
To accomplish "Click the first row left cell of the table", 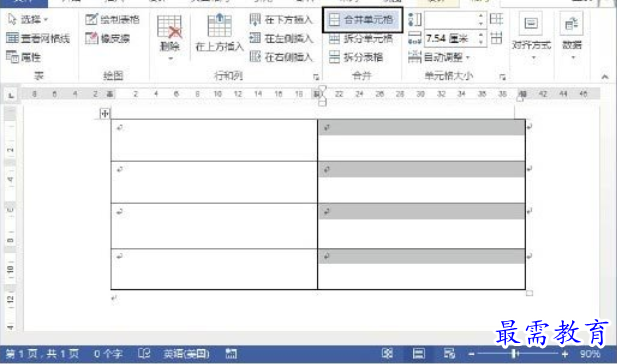I will [214, 140].
